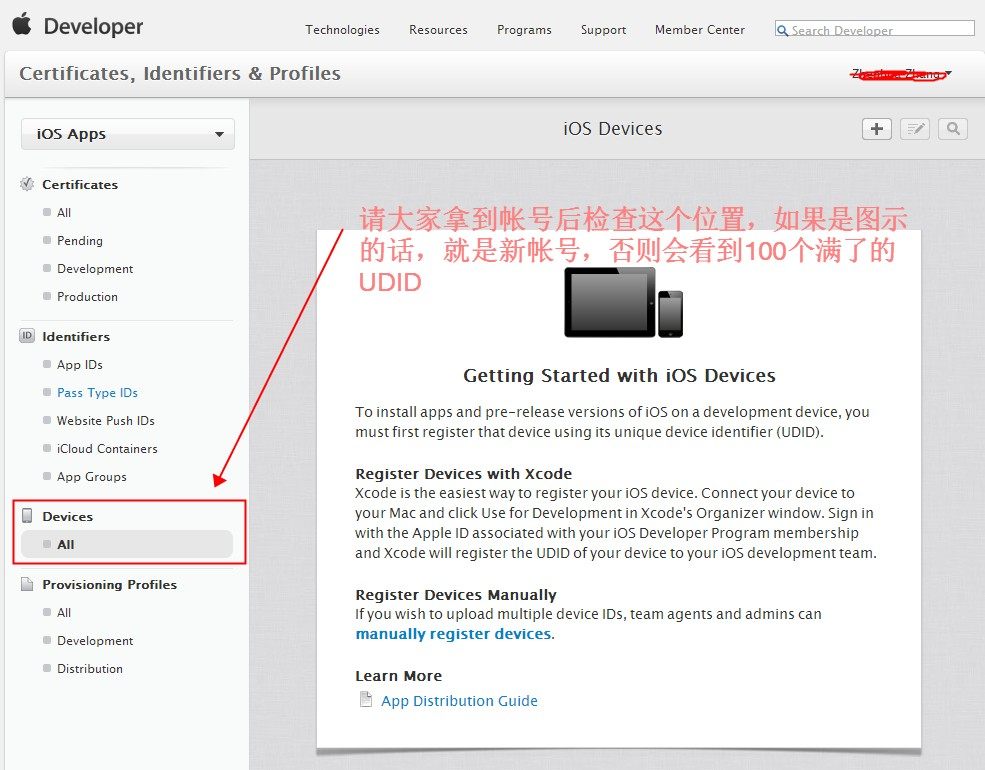Click the Provisioning Profiles document icon

point(27,584)
